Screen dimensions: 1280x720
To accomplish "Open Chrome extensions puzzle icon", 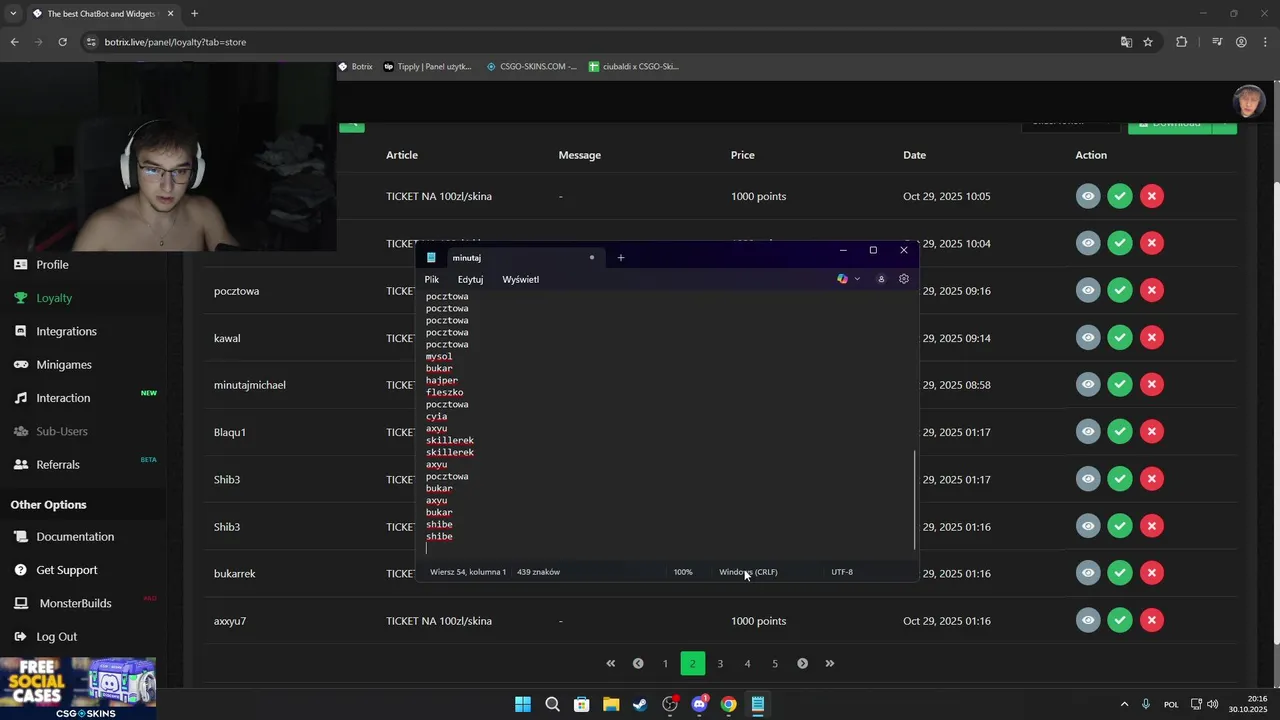I will 1182,42.
